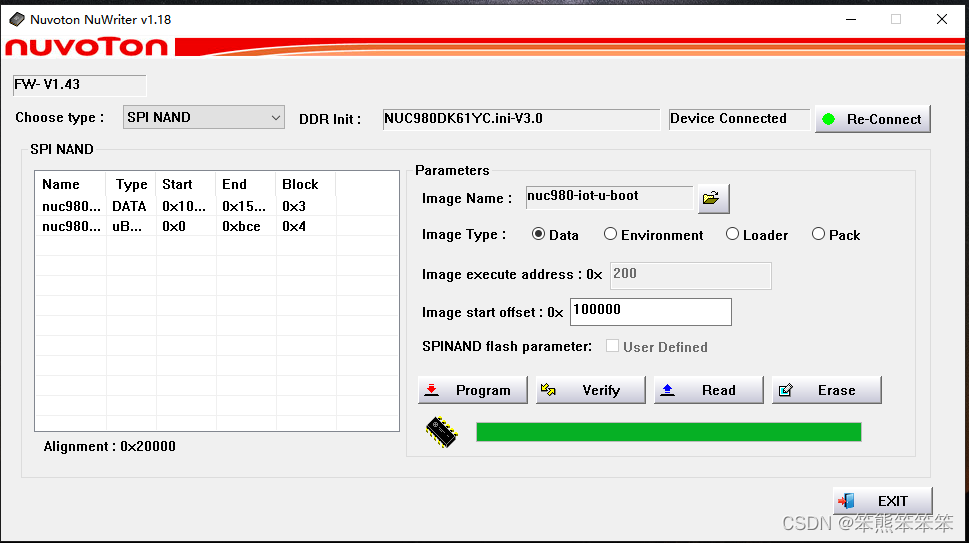This screenshot has width=969, height=543.
Task: Click the 0x10... Start cell
Action: pos(184,206)
